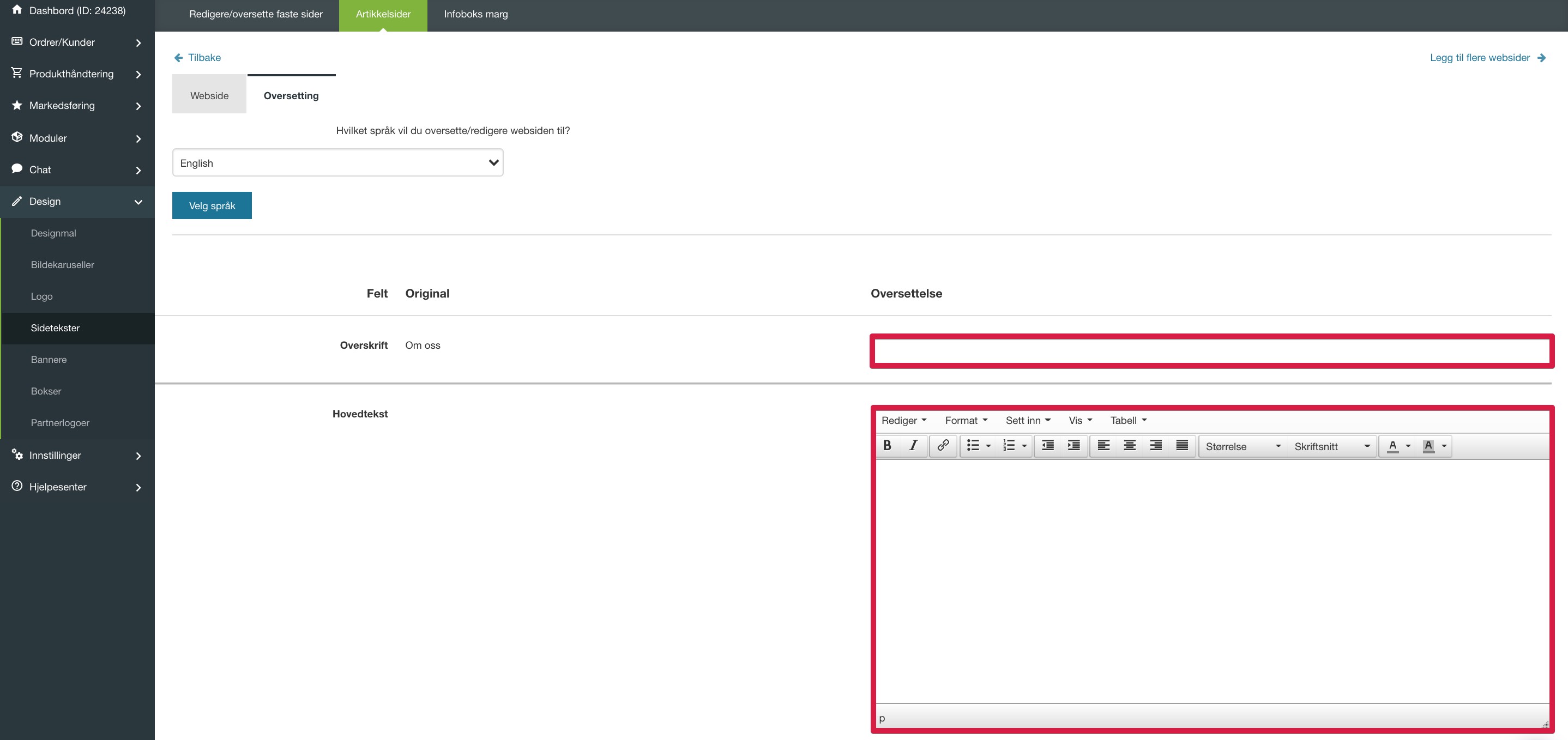Center align the text
The height and width of the screenshot is (740, 1568).
coord(1130,445)
